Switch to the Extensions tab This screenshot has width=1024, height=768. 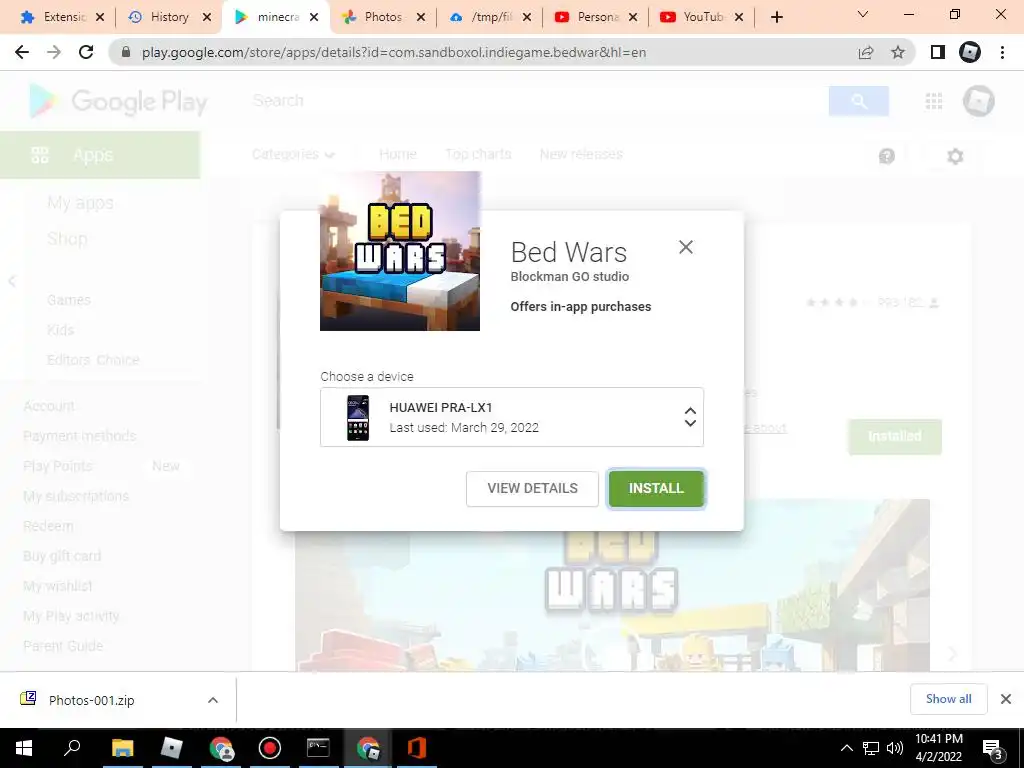54,17
